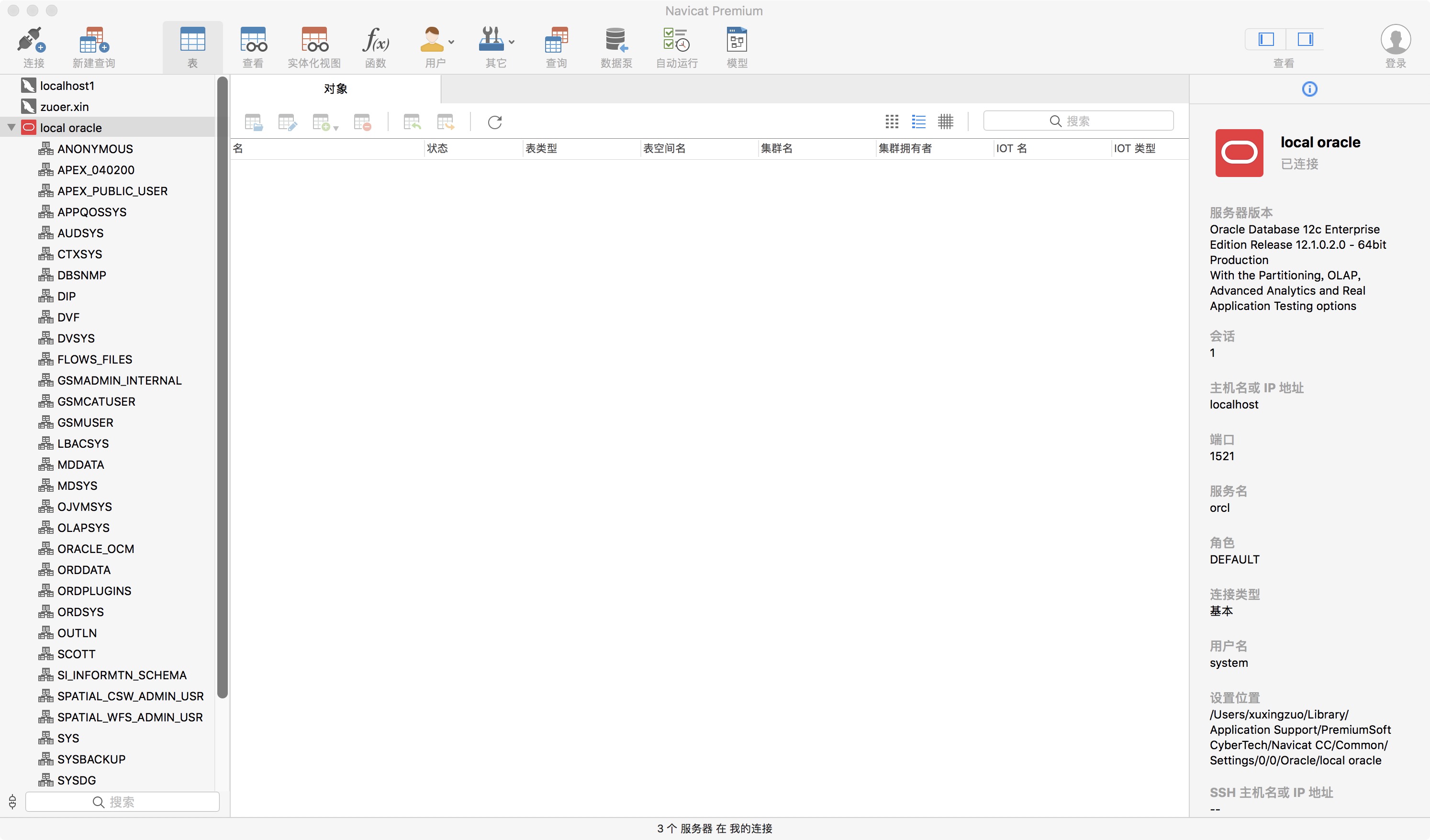The height and width of the screenshot is (840, 1430).
Task: Open Automation (自动运行)
Action: pyautogui.click(x=676, y=40)
